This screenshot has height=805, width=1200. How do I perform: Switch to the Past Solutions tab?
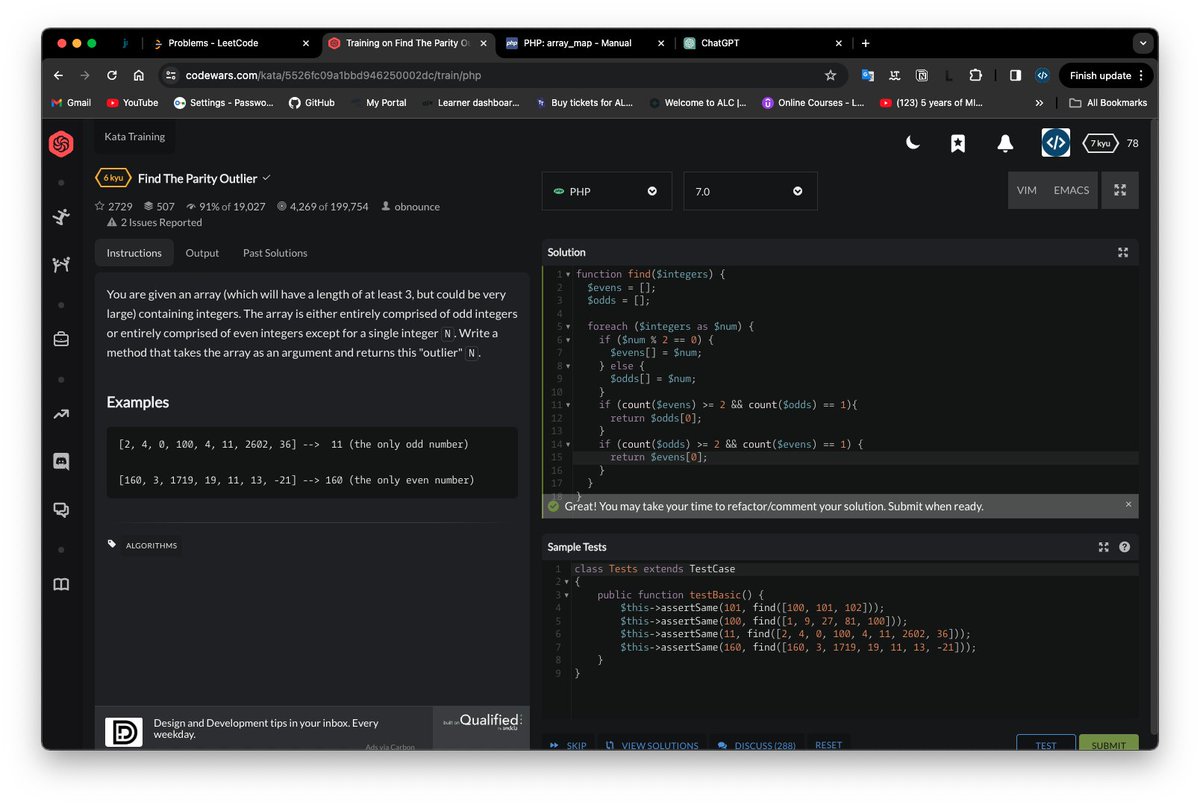pyautogui.click(x=275, y=253)
